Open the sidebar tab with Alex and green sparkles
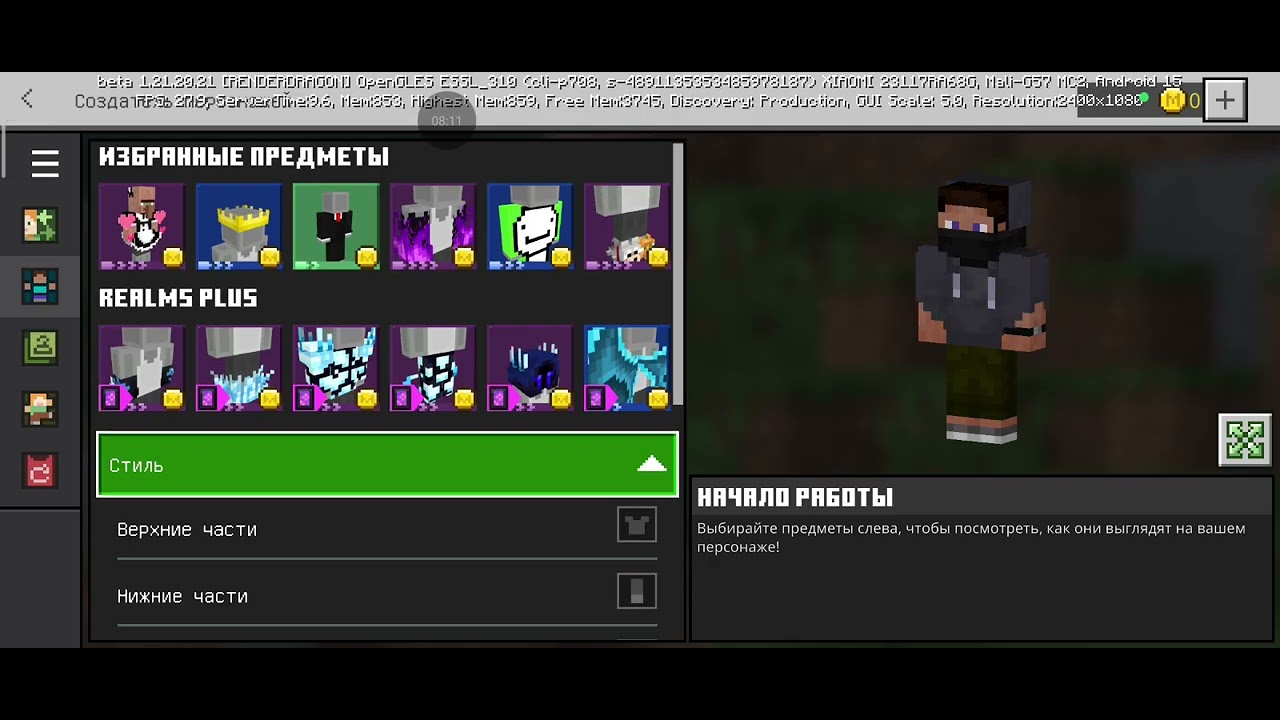Viewport: 1280px width, 720px height. point(41,225)
